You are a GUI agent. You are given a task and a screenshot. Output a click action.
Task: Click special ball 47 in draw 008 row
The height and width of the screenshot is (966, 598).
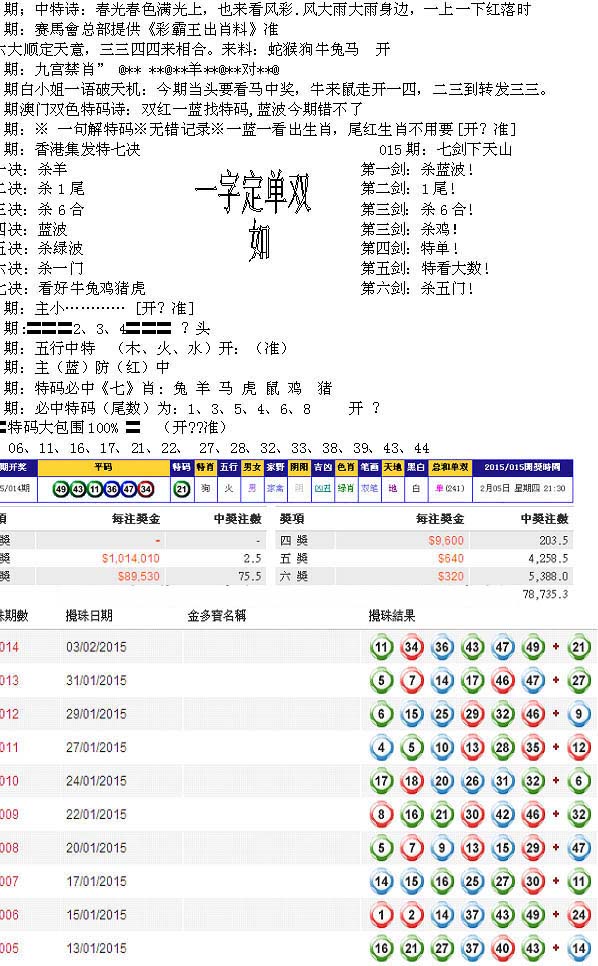[x=578, y=848]
